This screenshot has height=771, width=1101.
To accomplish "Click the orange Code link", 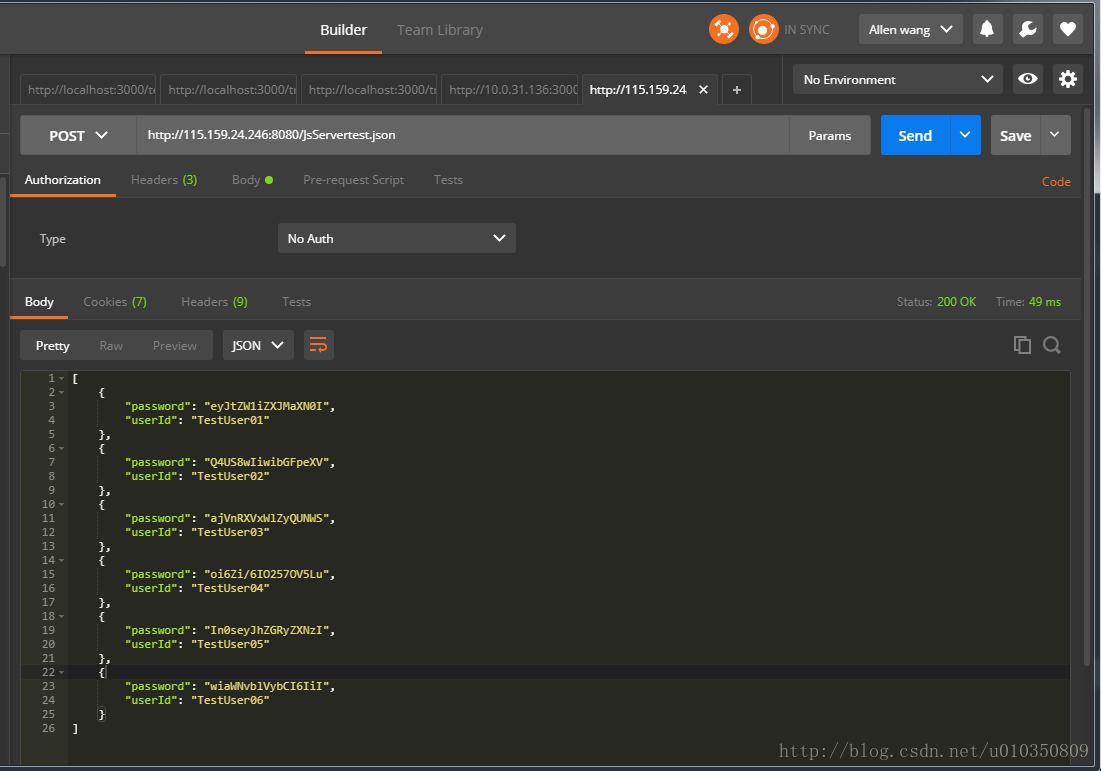I will coord(1055,181).
